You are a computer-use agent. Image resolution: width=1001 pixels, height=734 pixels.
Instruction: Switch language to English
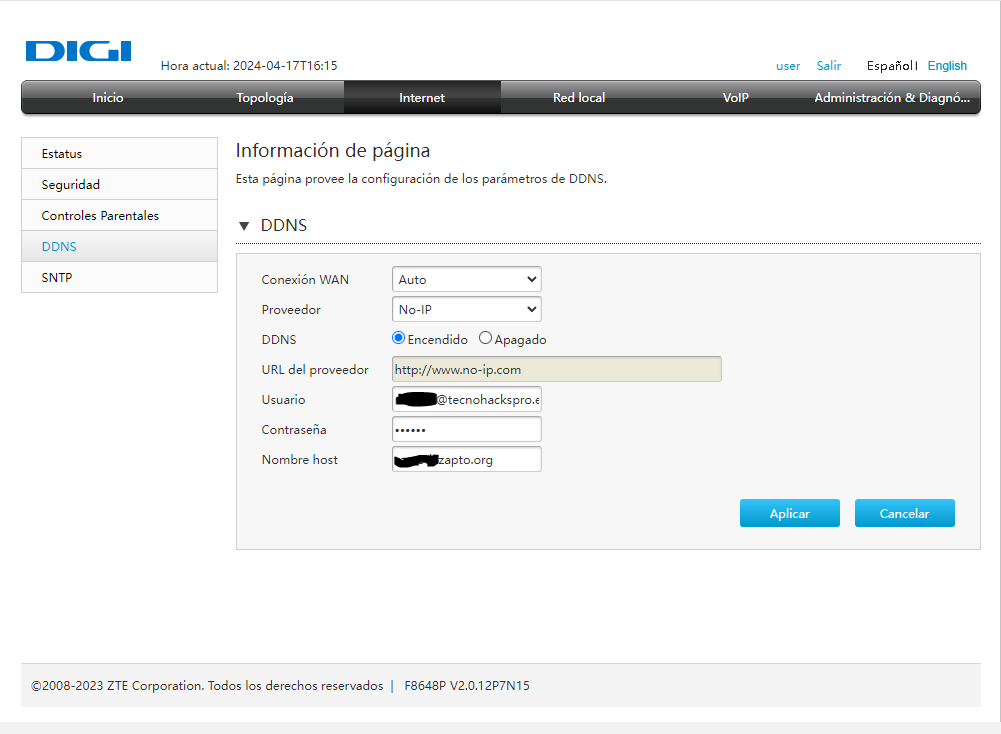coord(947,66)
